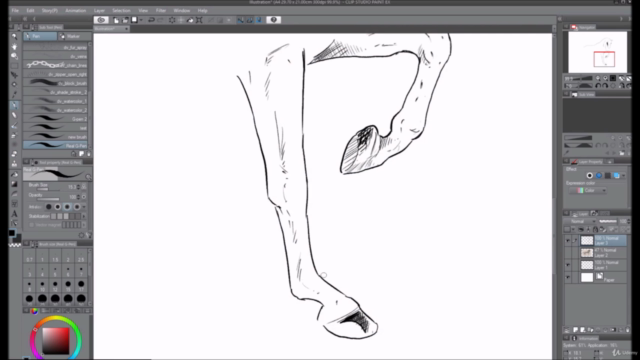Select the dv_block_brush preset
Screen dimensions: 640x360
pos(56,83)
